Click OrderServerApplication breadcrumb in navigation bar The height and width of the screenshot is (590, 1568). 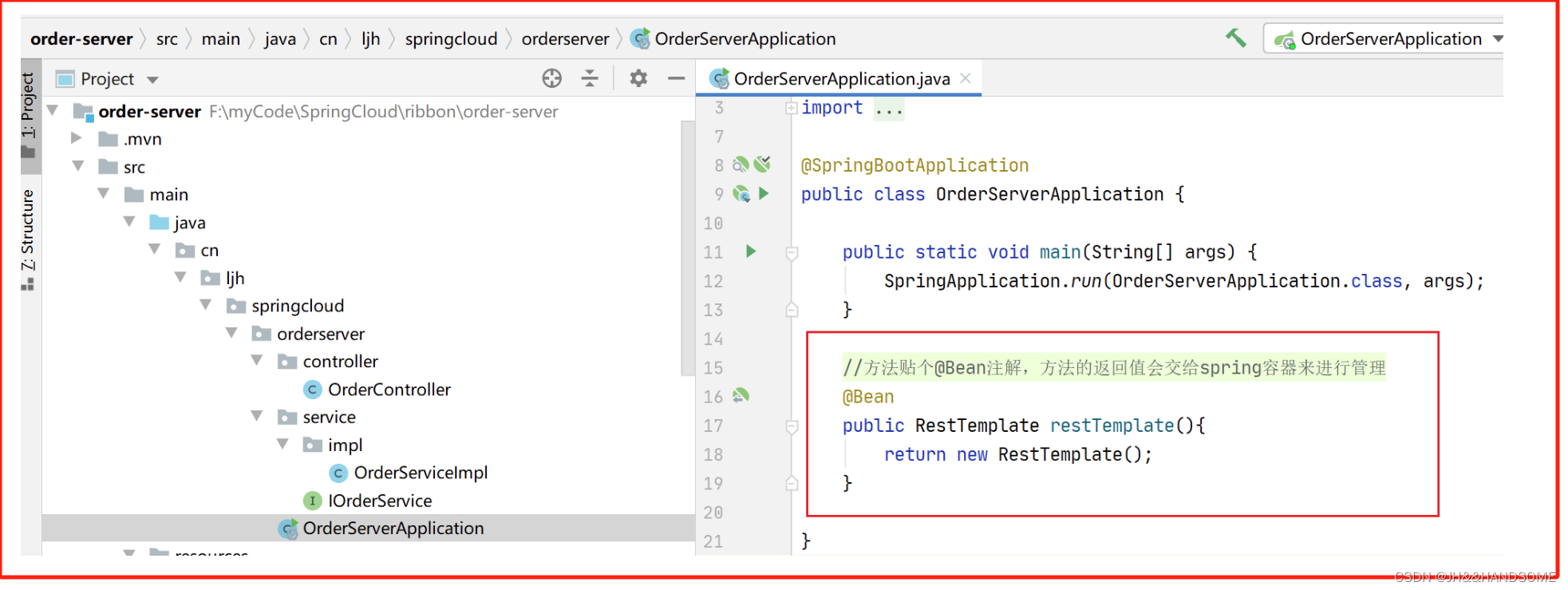[745, 39]
